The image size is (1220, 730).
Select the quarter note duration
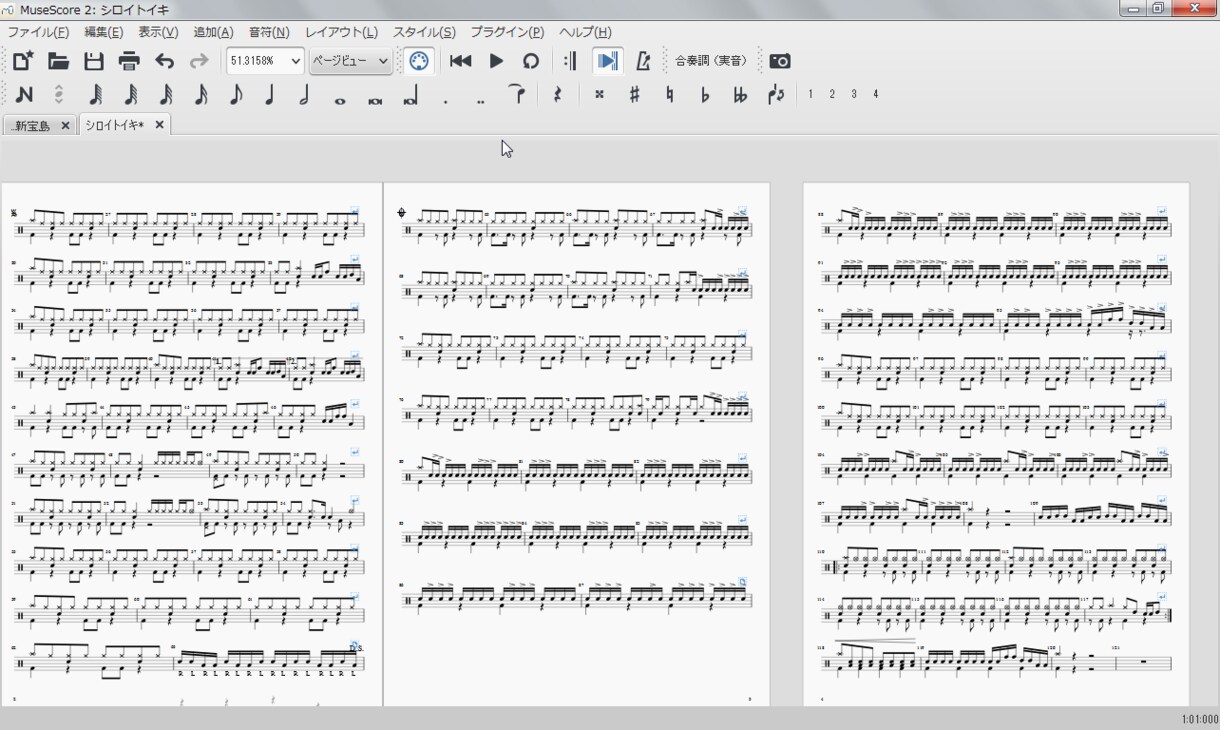(270, 94)
